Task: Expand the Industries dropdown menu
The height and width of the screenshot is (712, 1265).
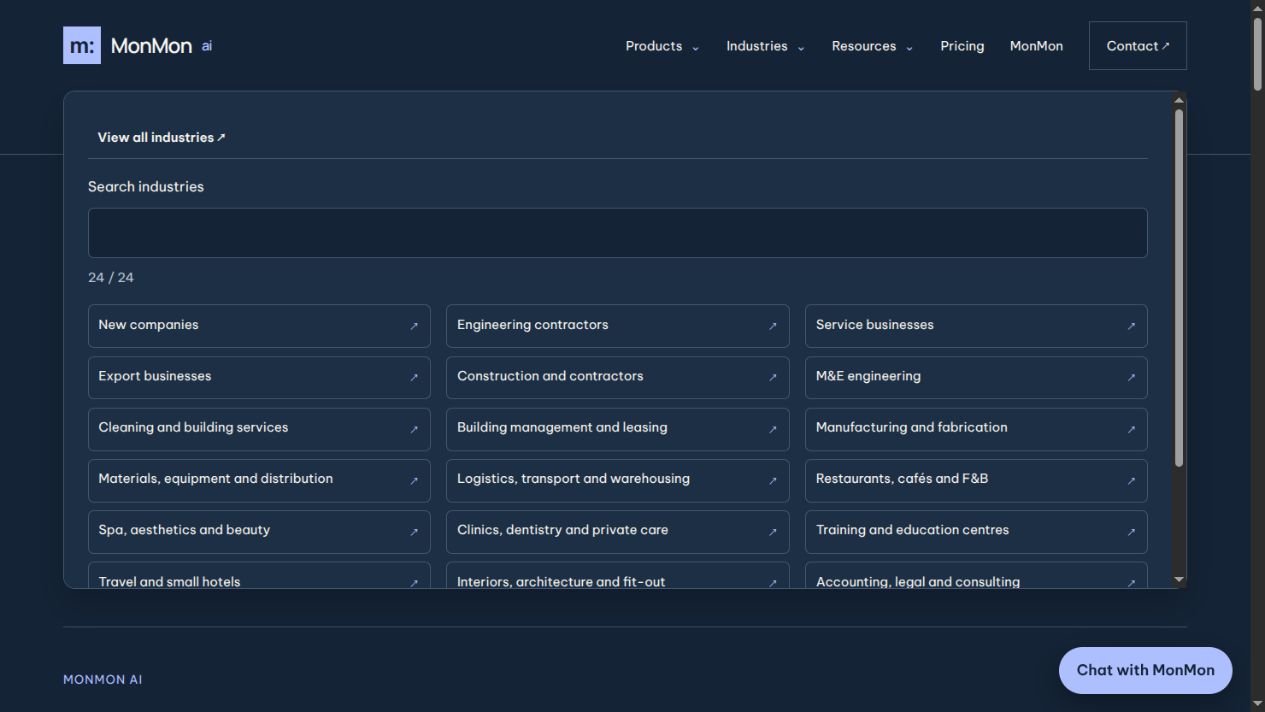Action: coord(765,46)
